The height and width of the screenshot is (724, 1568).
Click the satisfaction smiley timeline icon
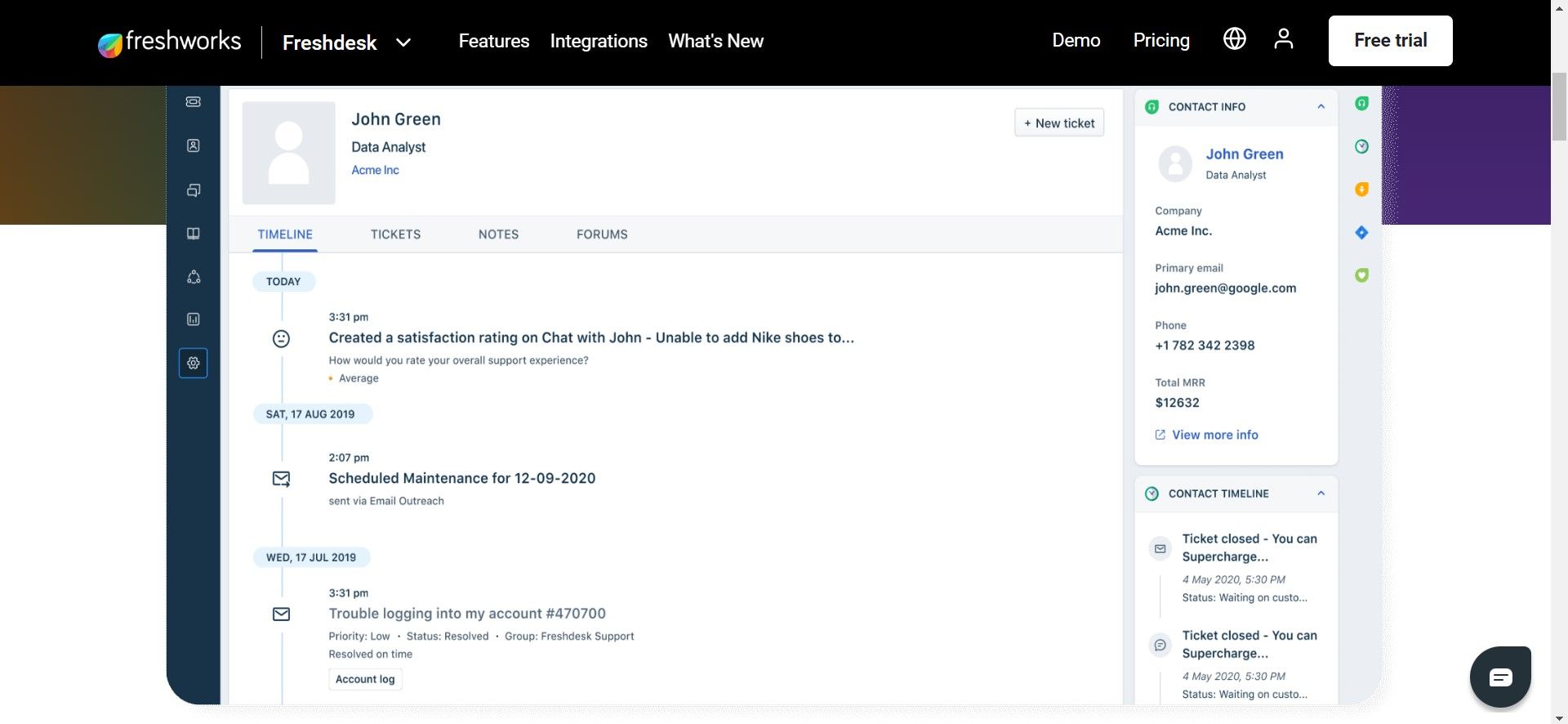281,338
